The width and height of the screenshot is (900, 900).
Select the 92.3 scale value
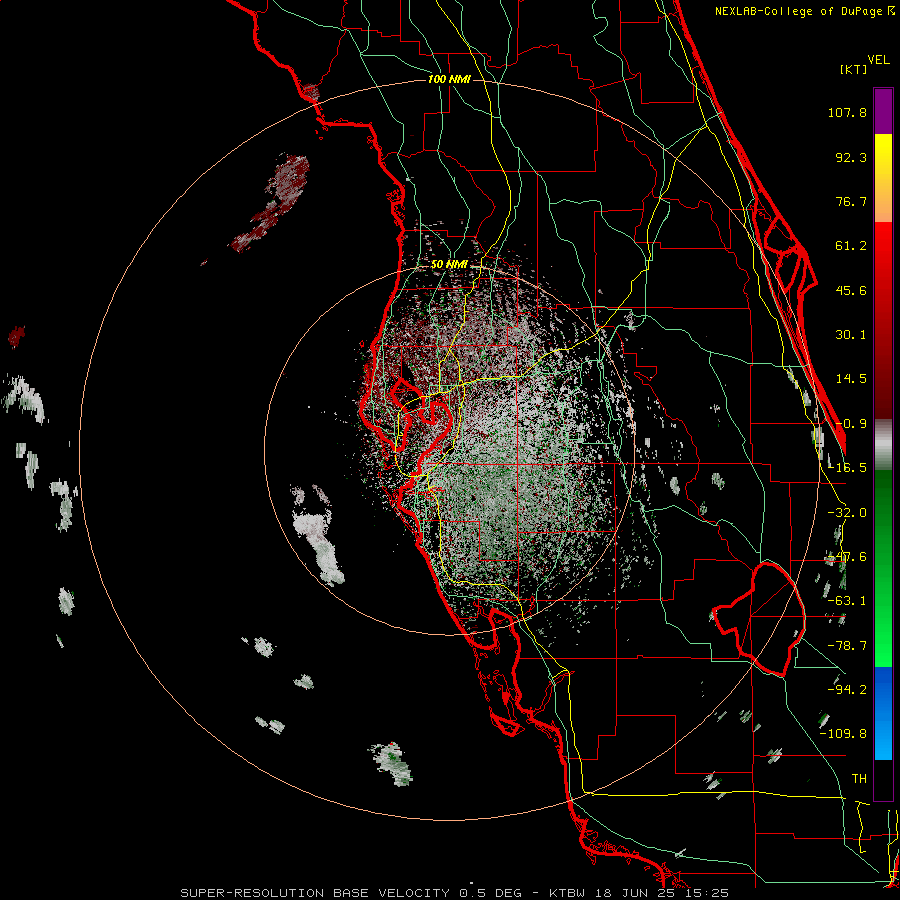851,157
